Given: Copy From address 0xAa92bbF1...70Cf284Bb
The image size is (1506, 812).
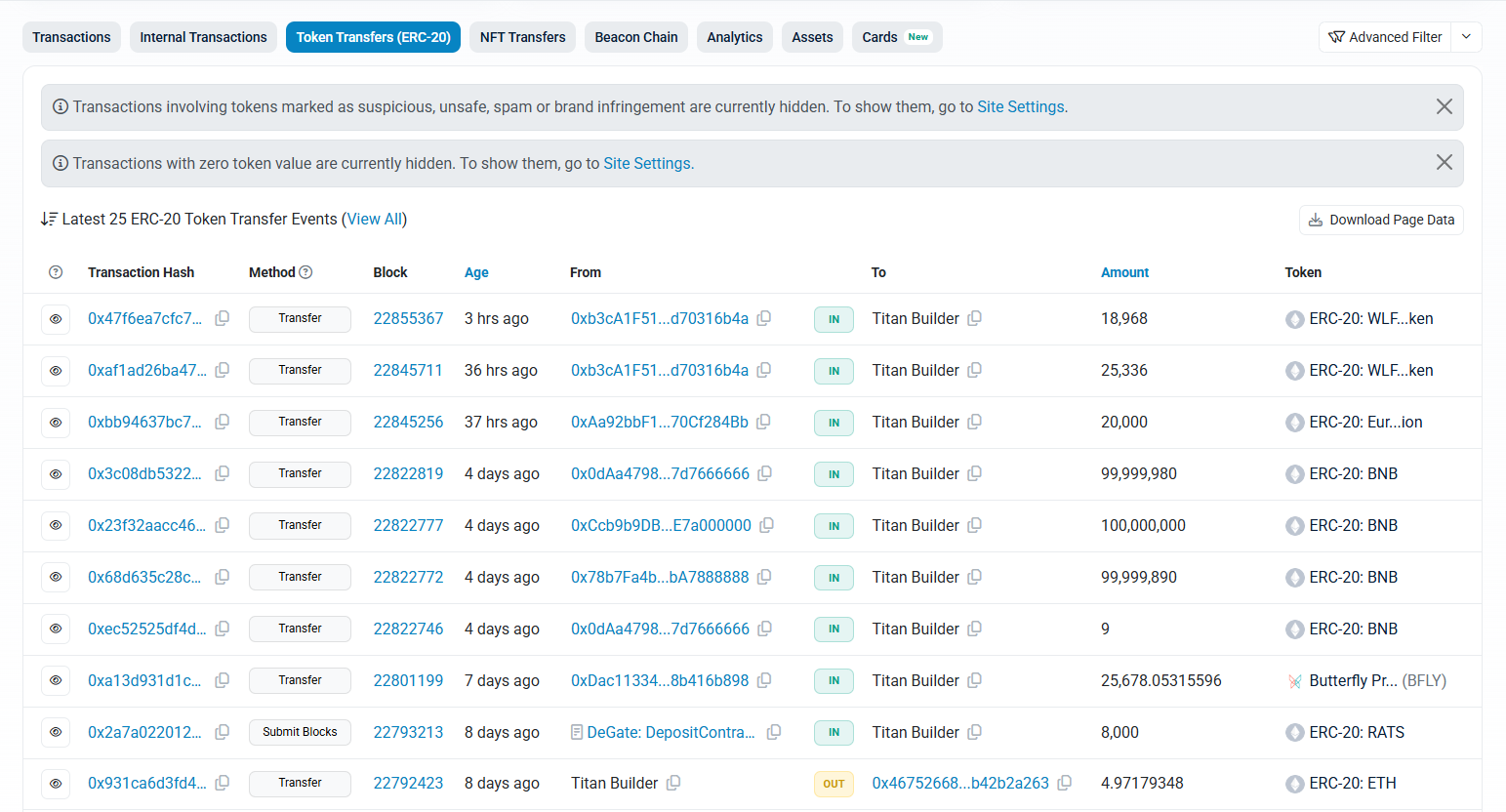Looking at the screenshot, I should pos(764,422).
